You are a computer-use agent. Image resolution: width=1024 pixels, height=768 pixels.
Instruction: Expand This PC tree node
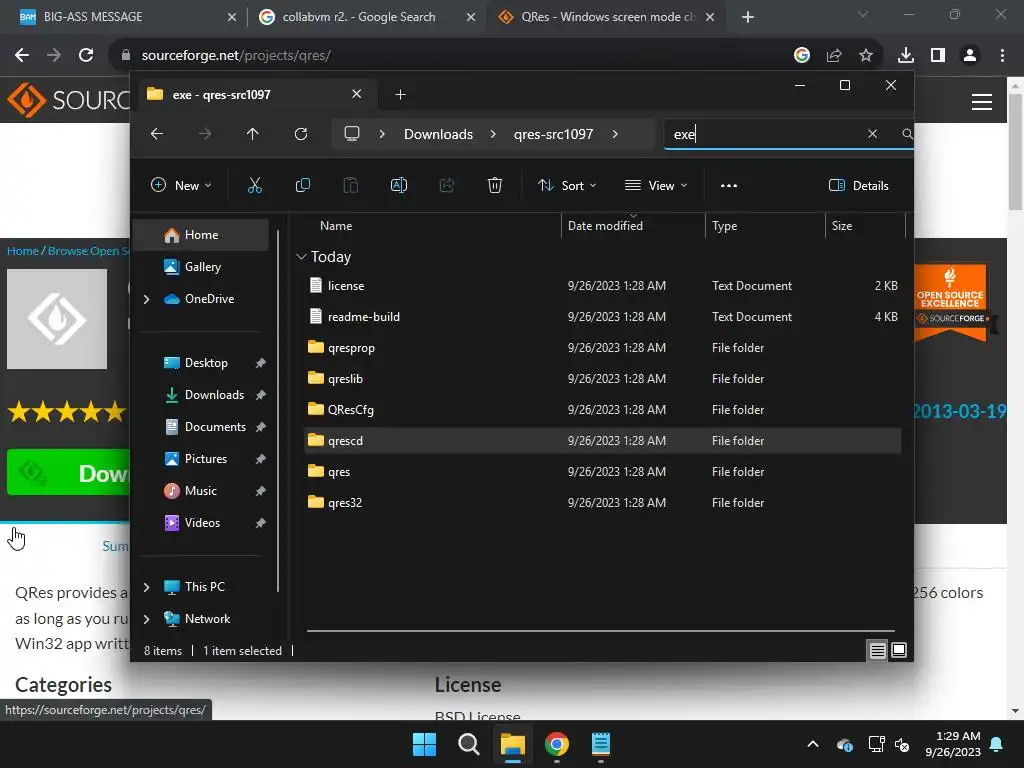146,587
